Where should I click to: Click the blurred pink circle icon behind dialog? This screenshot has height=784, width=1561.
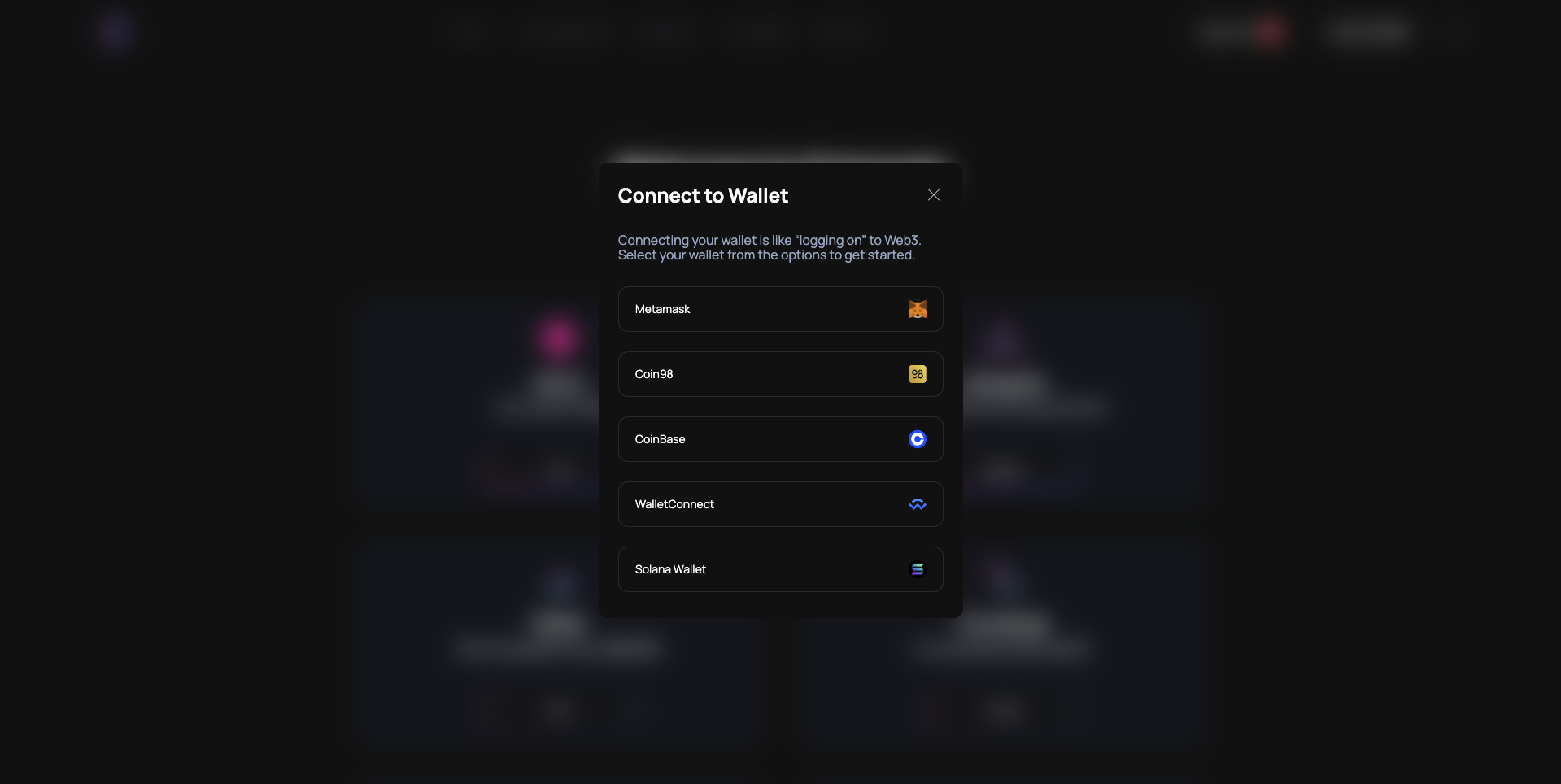point(559,337)
